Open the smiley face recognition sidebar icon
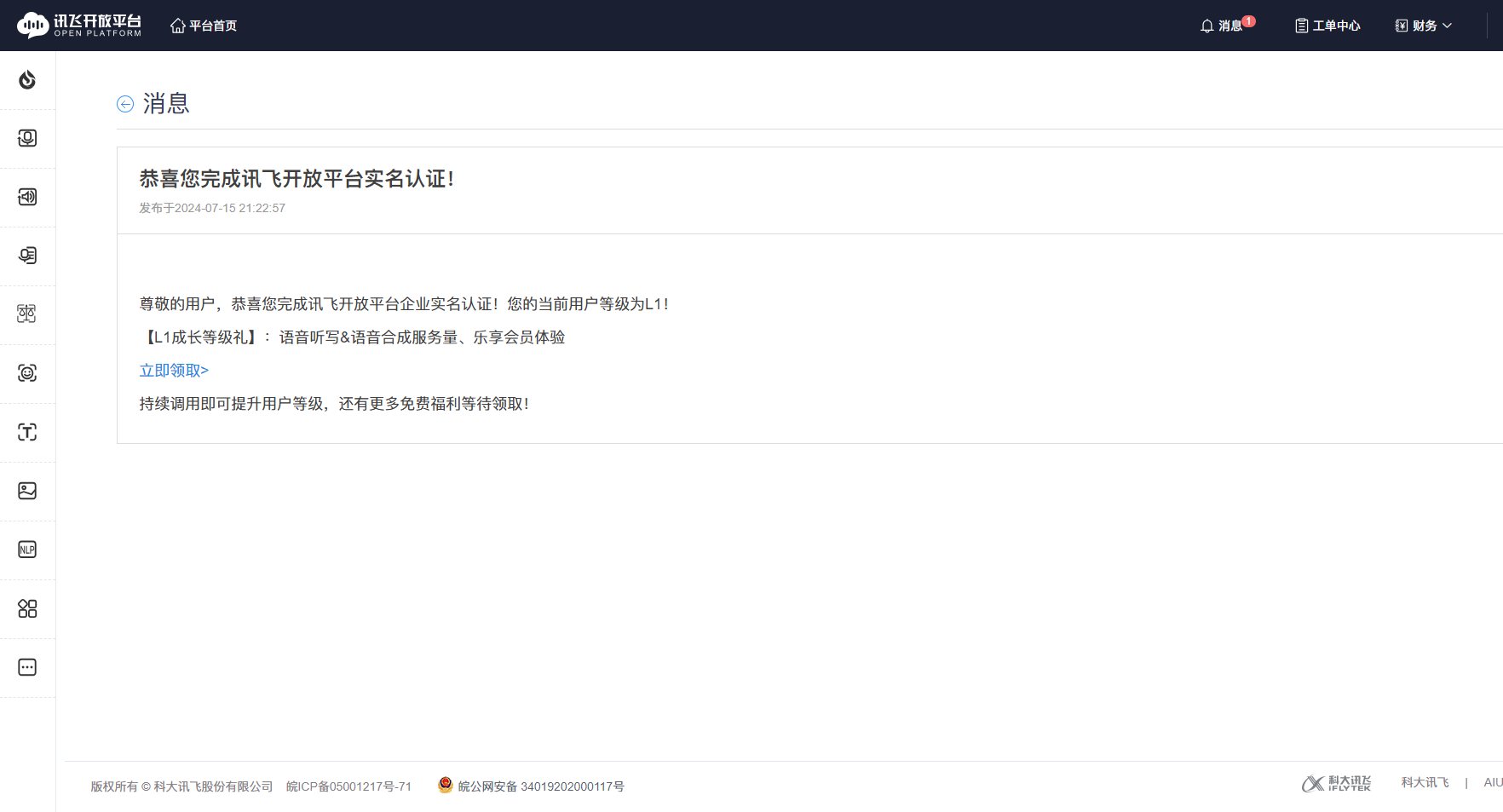1503x812 pixels. pos(27,373)
